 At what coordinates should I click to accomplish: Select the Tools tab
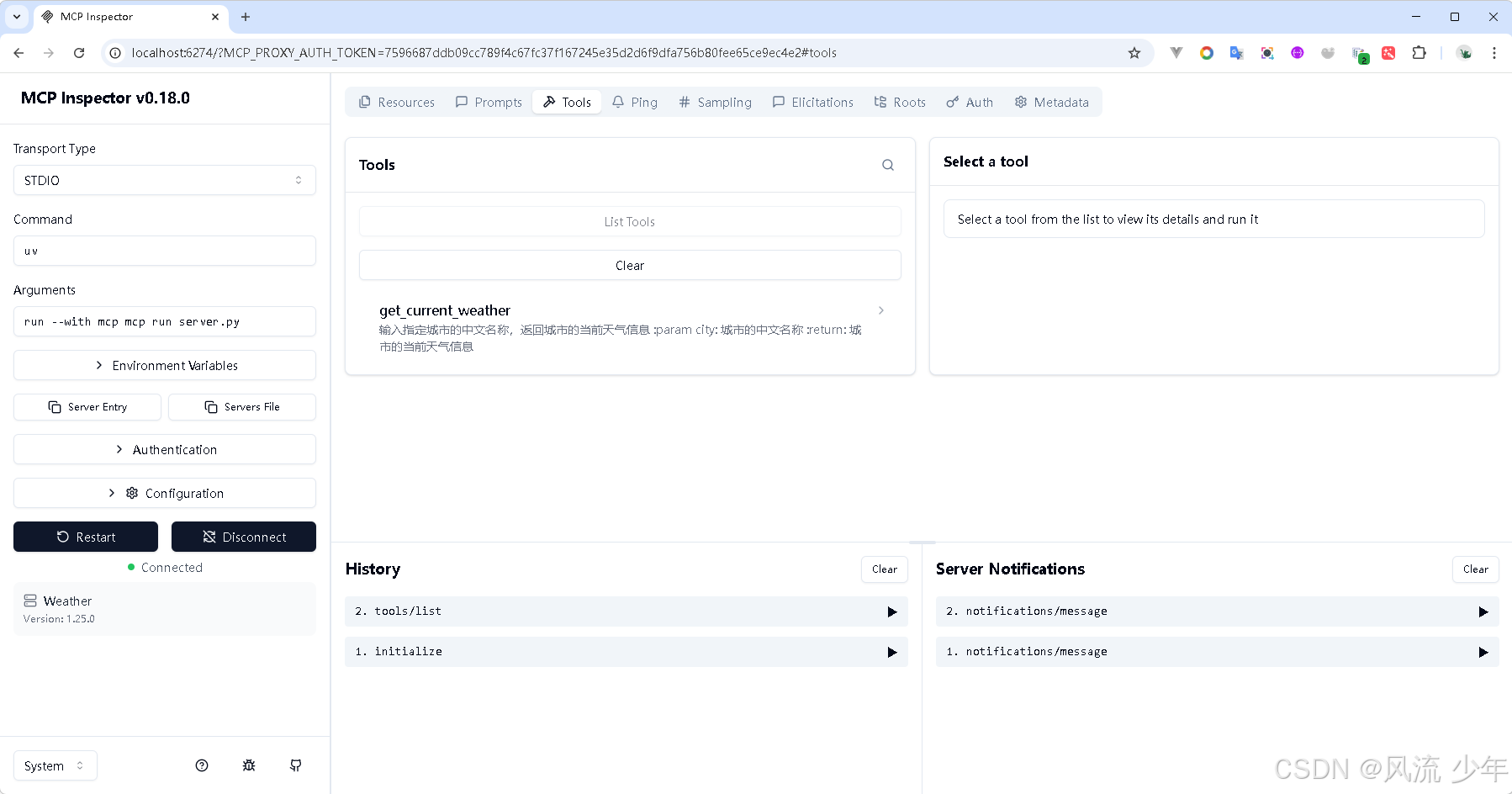pyautogui.click(x=567, y=102)
